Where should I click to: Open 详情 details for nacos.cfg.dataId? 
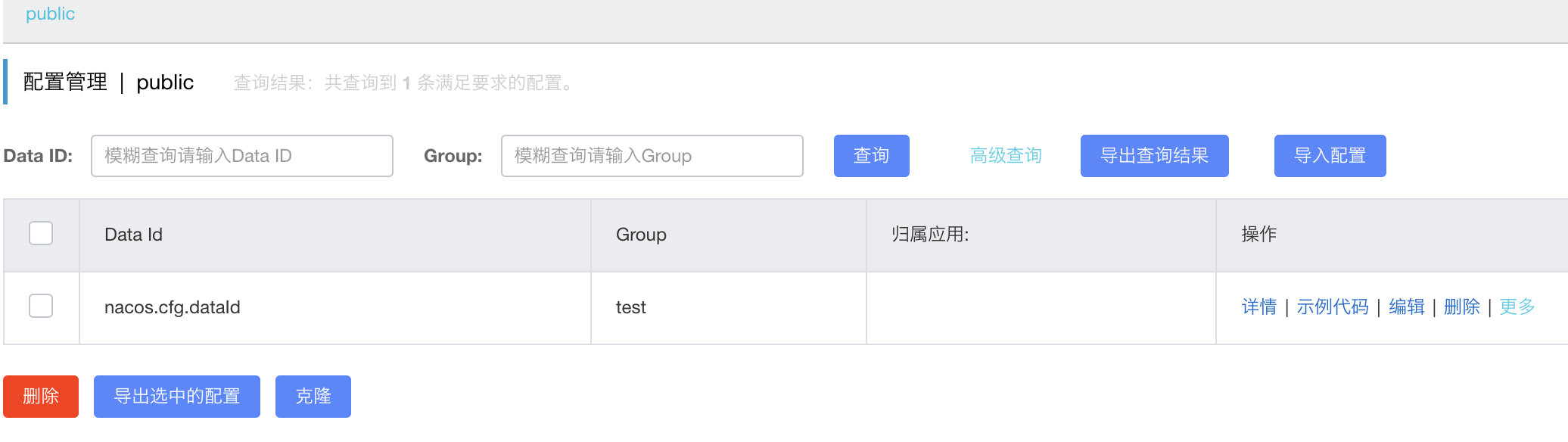point(1258,307)
